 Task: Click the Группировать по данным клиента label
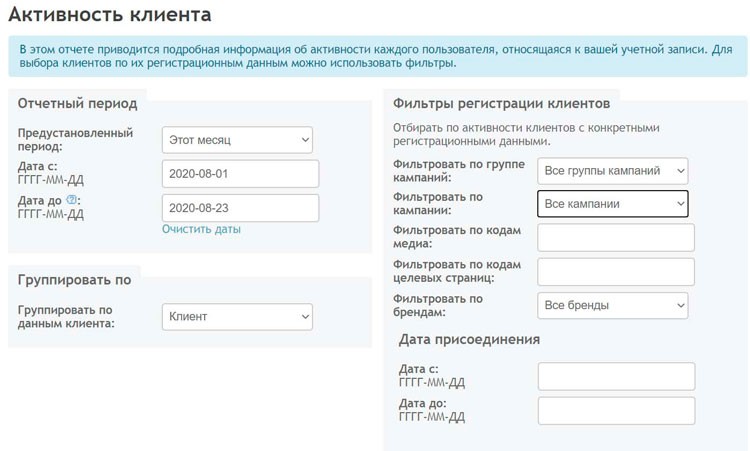point(66,316)
